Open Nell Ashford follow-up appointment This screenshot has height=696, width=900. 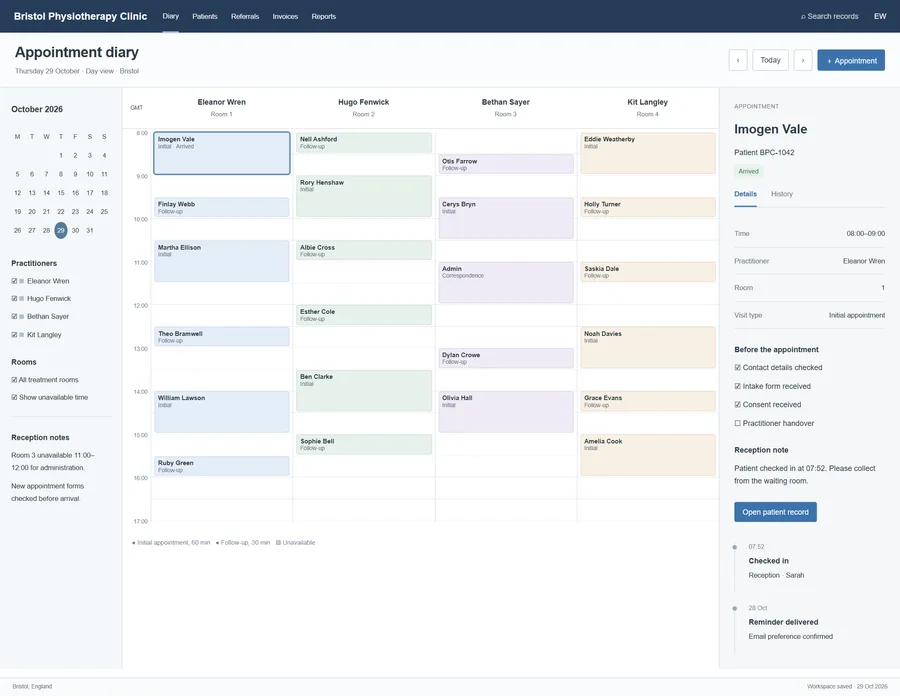[364, 143]
